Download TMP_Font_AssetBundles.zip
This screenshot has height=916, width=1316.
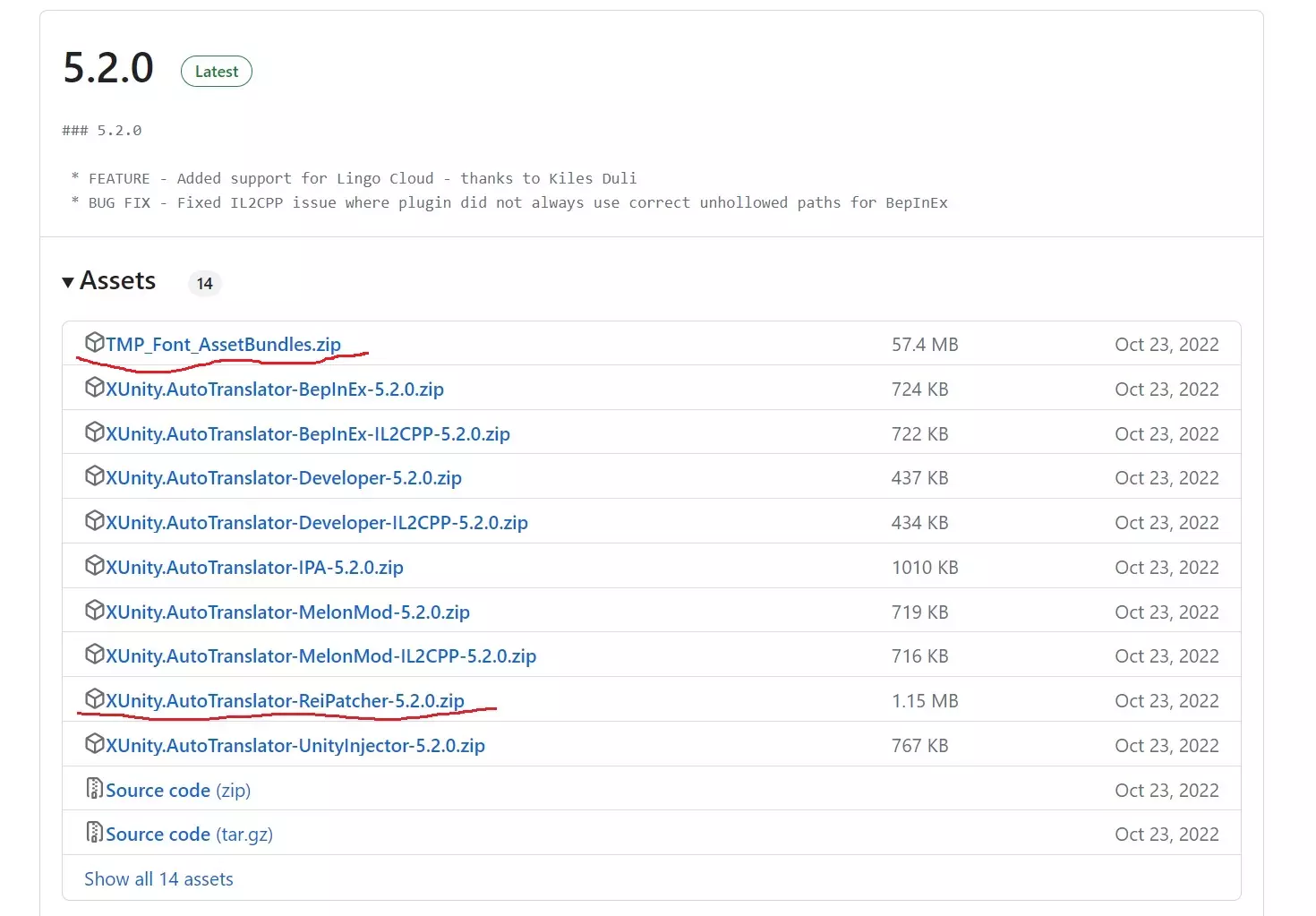tap(223, 345)
